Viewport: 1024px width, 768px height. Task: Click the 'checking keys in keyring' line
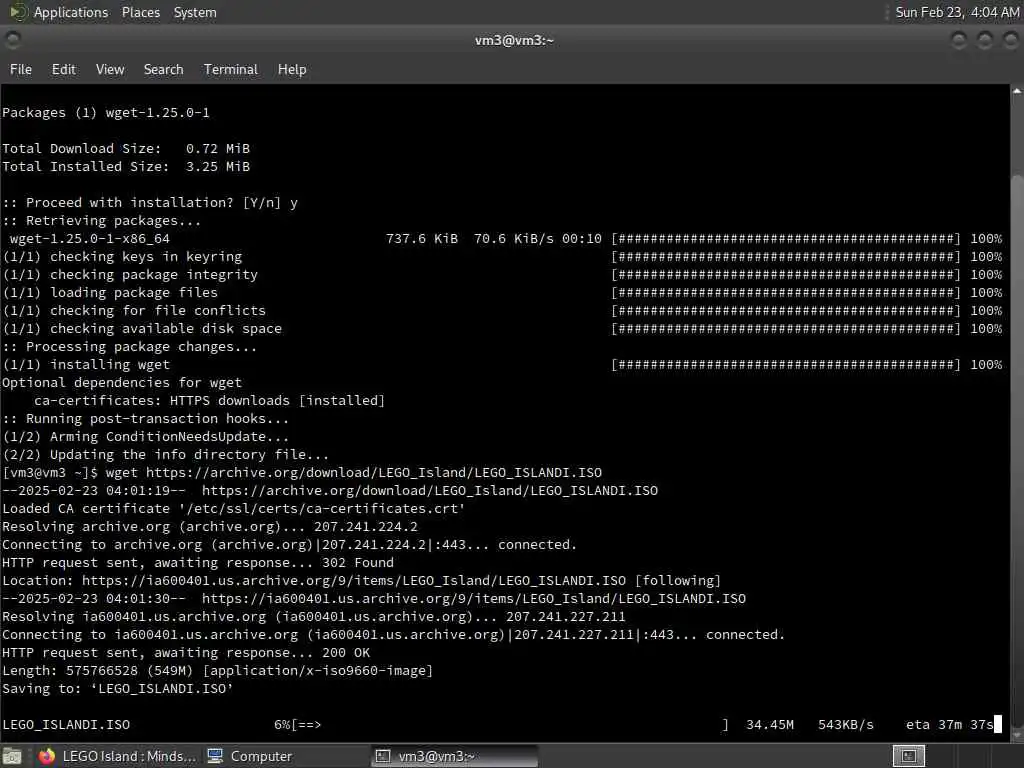[x=122, y=257]
